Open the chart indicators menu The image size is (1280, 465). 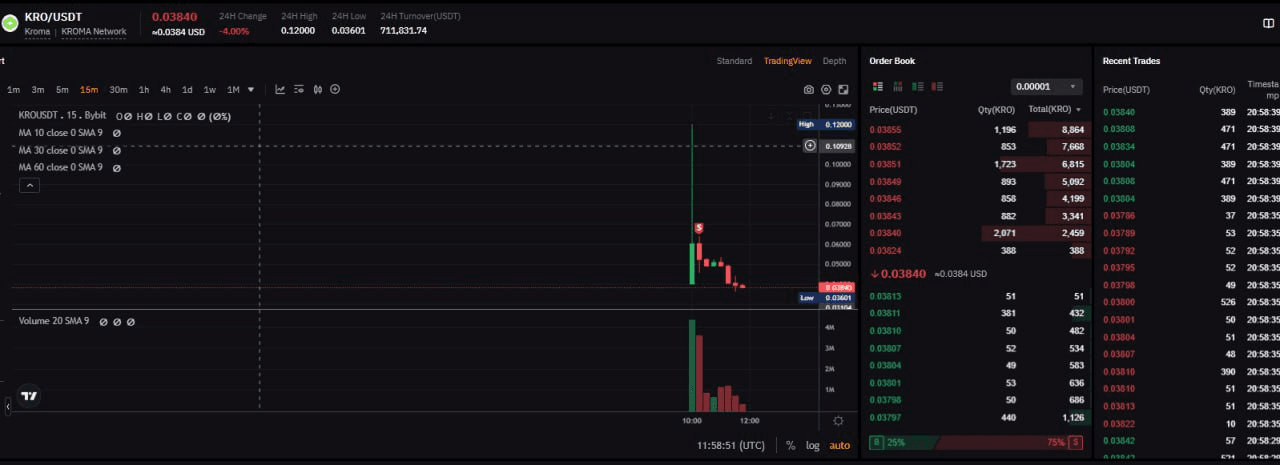click(299, 89)
